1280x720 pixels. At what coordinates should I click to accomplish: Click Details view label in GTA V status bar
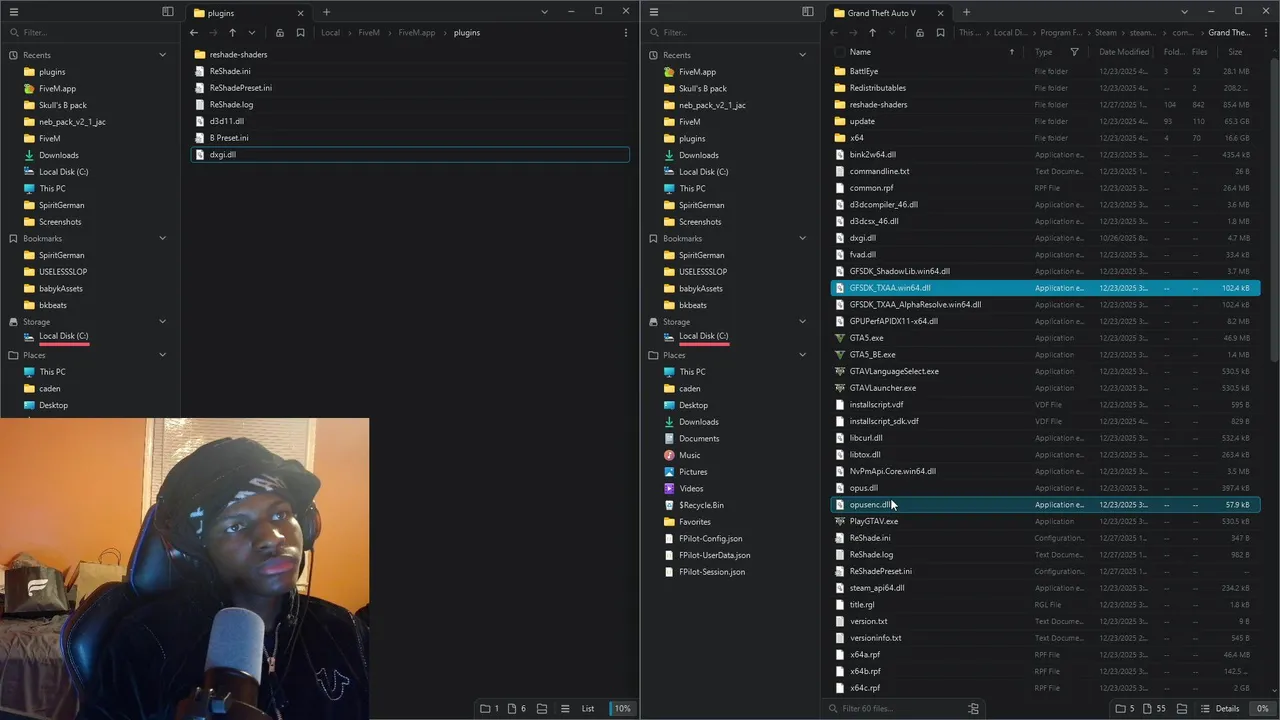pos(1227,709)
